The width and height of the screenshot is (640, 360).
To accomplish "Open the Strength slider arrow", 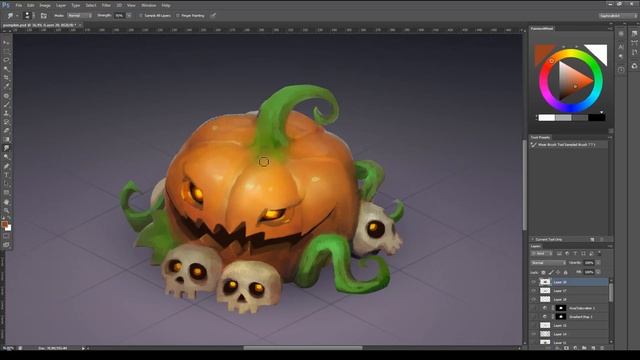I will point(129,16).
